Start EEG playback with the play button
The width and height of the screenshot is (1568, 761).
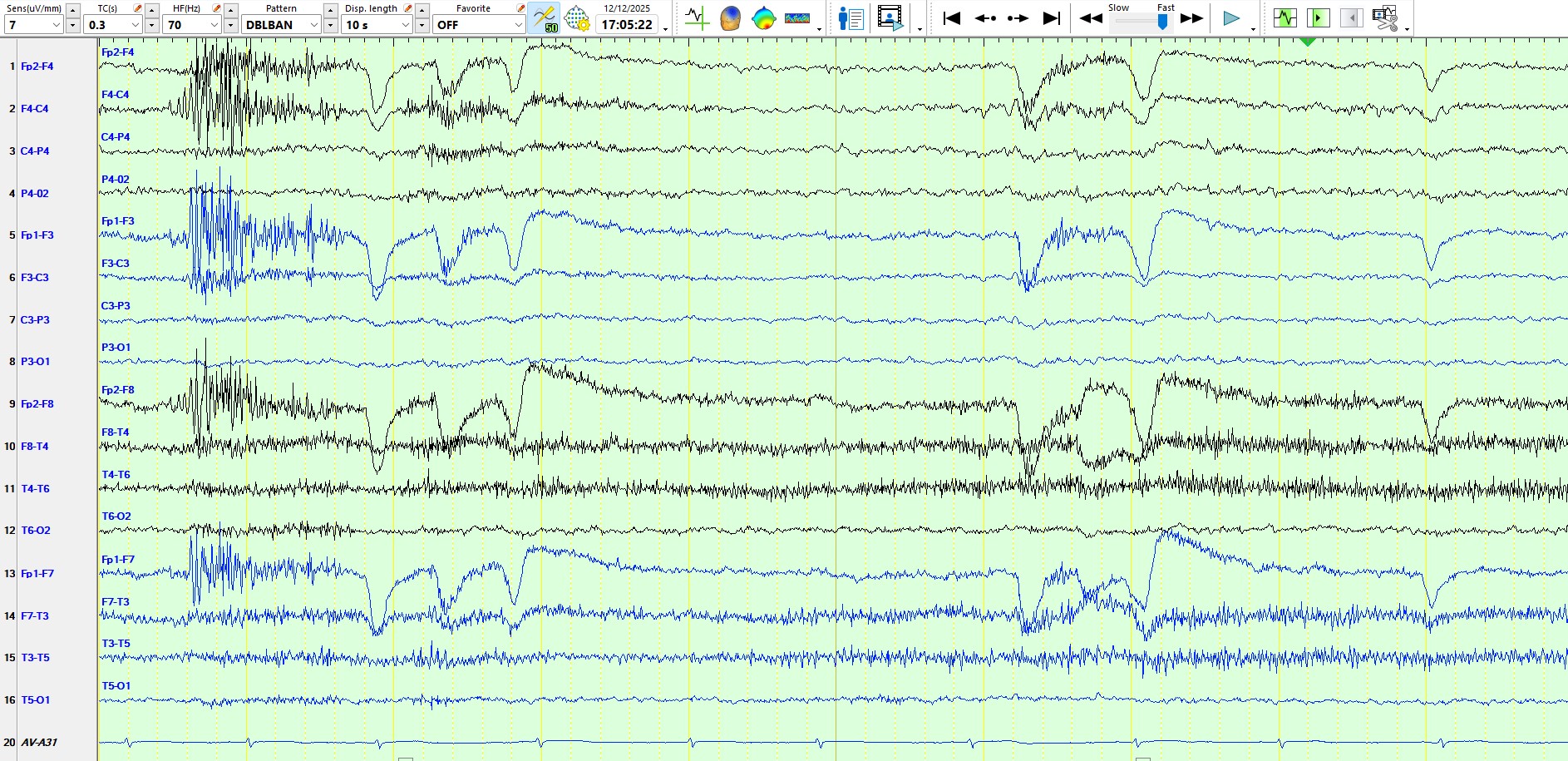[x=1231, y=17]
